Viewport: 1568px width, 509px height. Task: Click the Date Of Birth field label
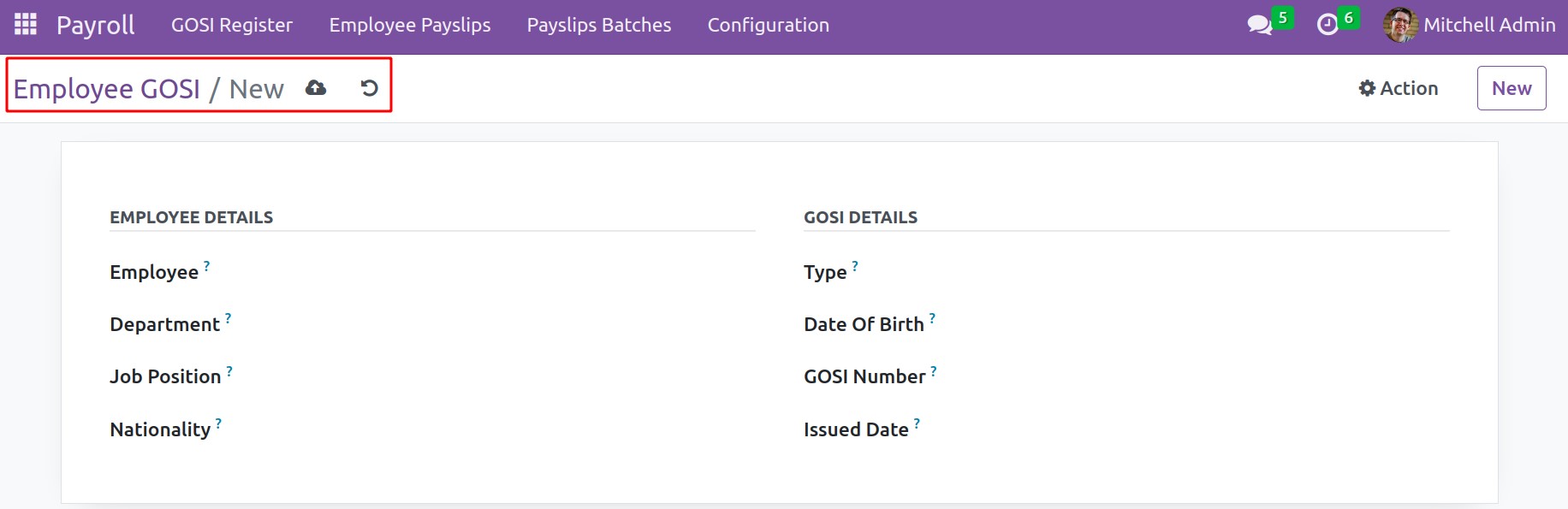[x=863, y=325]
